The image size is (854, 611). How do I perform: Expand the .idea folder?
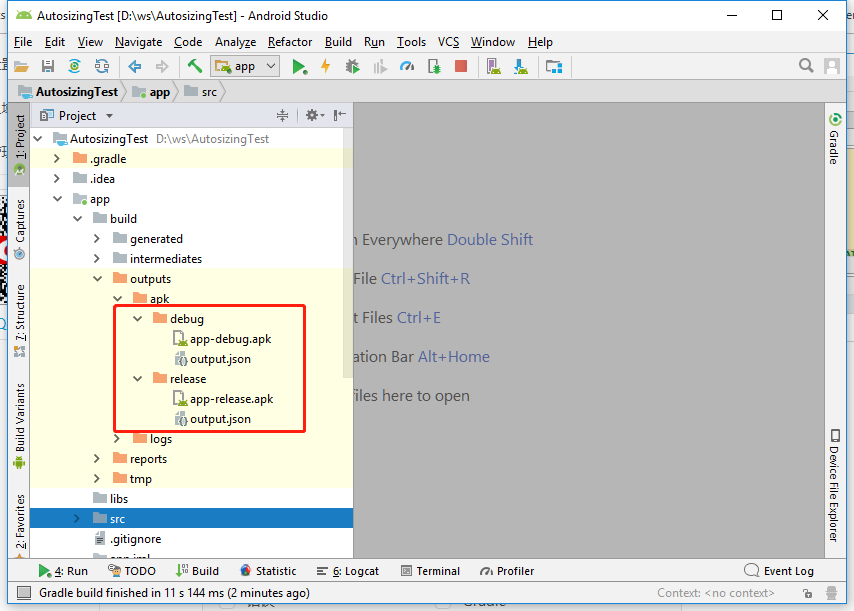58,179
